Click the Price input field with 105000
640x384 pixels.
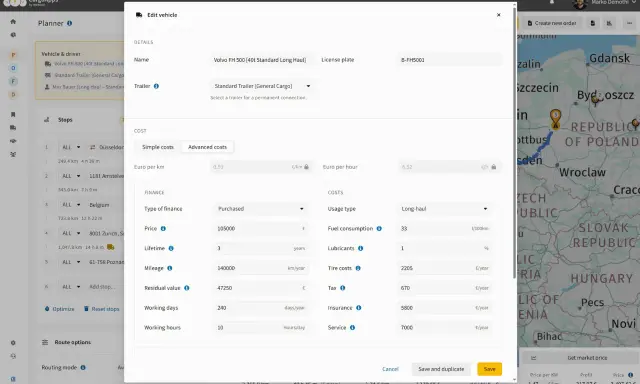[x=260, y=229]
